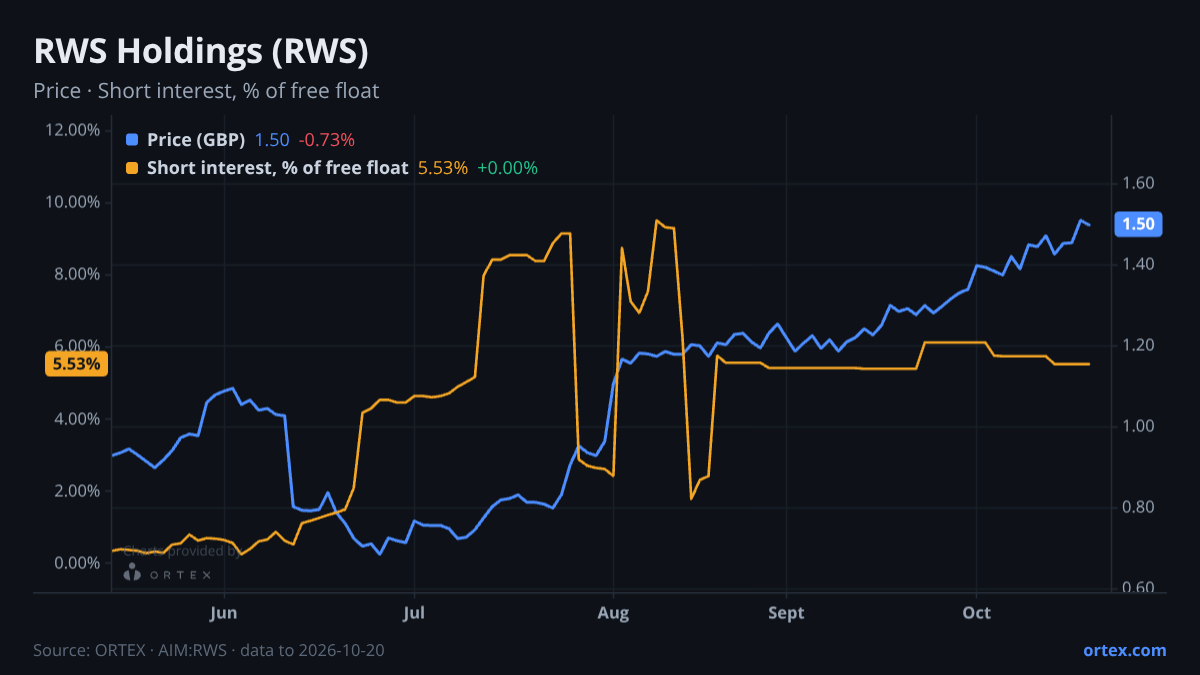Click the RWS Holdings (RWS) title
The width and height of the screenshot is (1200, 675).
point(201,51)
